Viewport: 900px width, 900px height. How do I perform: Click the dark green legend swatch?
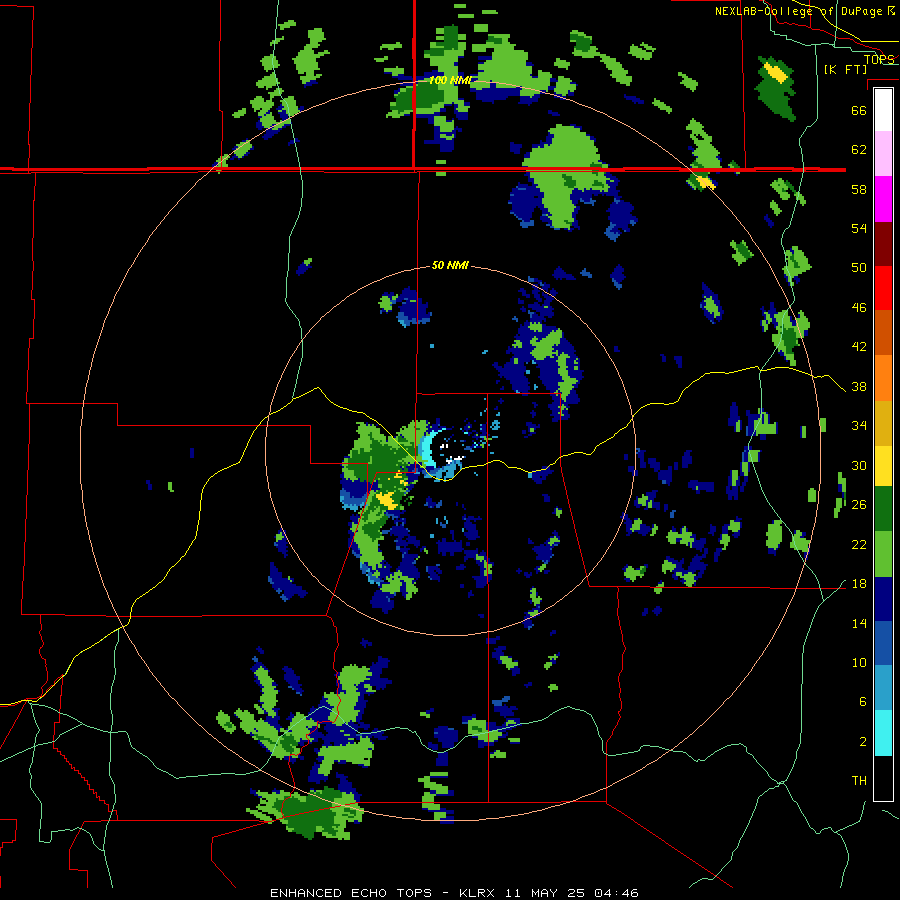(883, 509)
